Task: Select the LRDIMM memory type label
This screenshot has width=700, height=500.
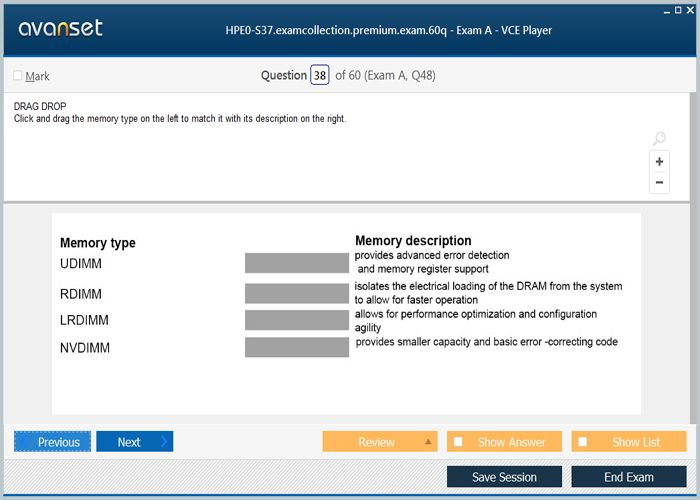Action: click(x=84, y=320)
